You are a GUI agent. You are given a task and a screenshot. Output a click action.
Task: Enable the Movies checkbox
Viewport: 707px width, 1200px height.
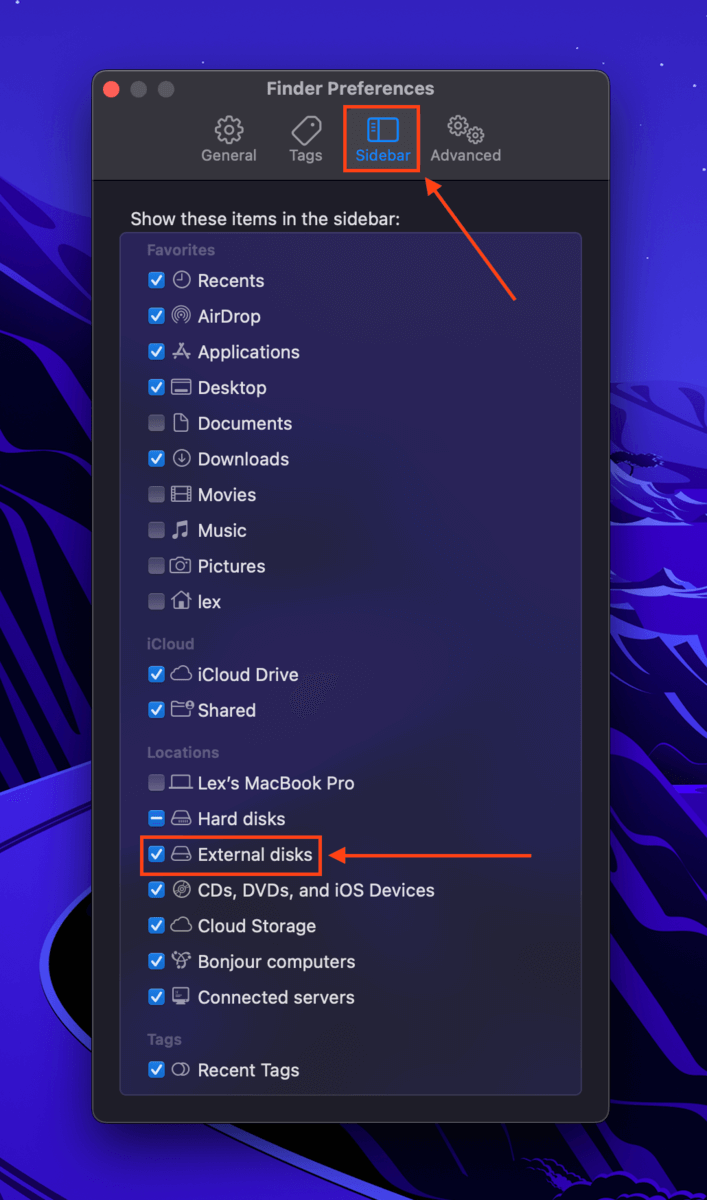coord(156,495)
